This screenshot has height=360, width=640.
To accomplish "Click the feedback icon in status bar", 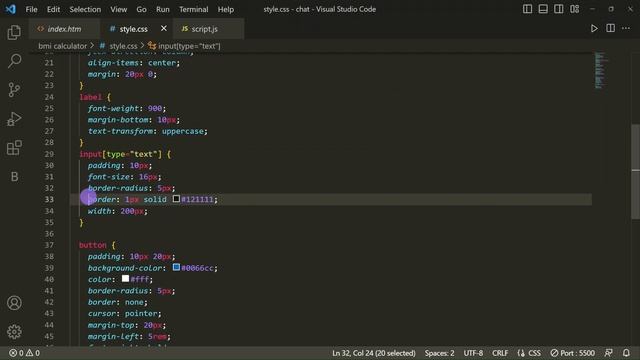I will coord(608,353).
